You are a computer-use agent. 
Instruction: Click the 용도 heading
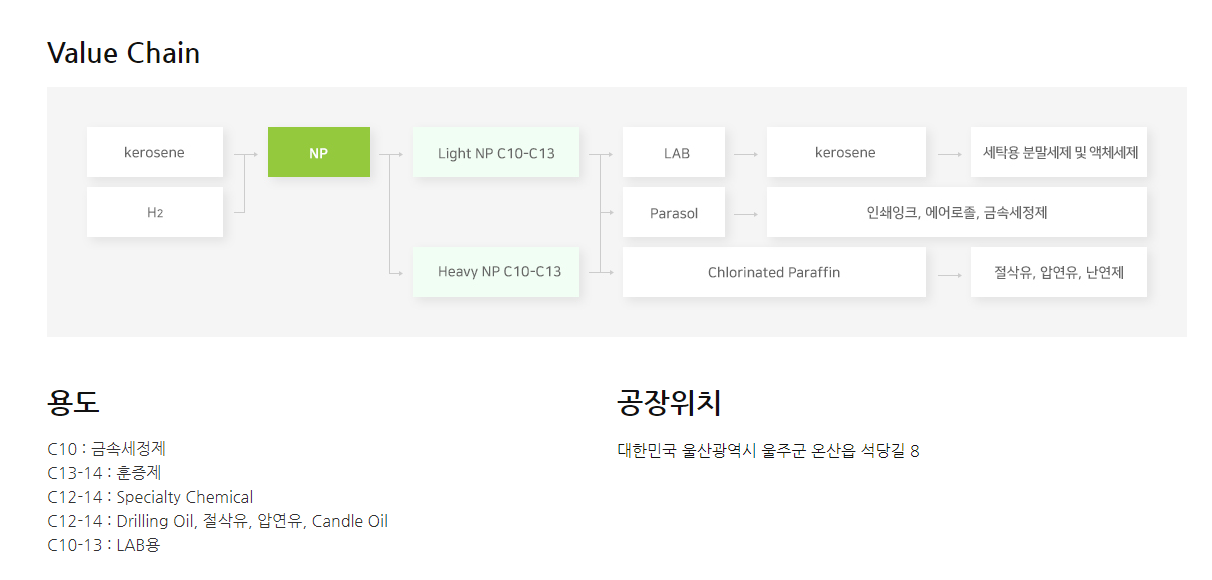[x=73, y=402]
